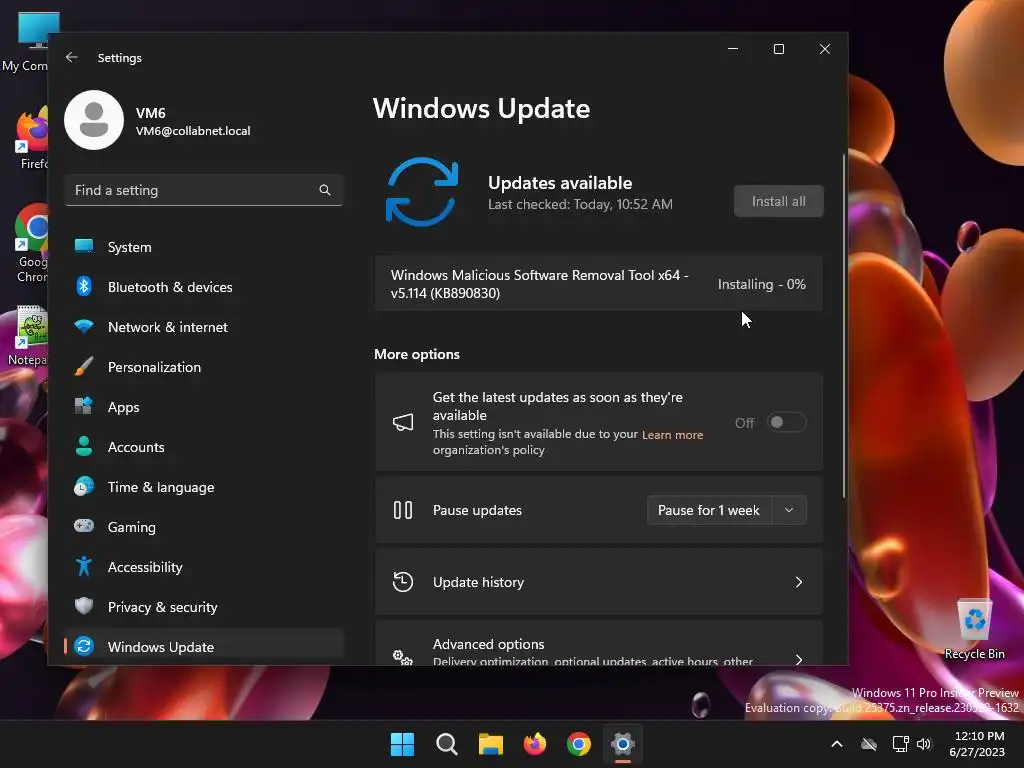Open Bluetooth & devices settings

[204, 287]
